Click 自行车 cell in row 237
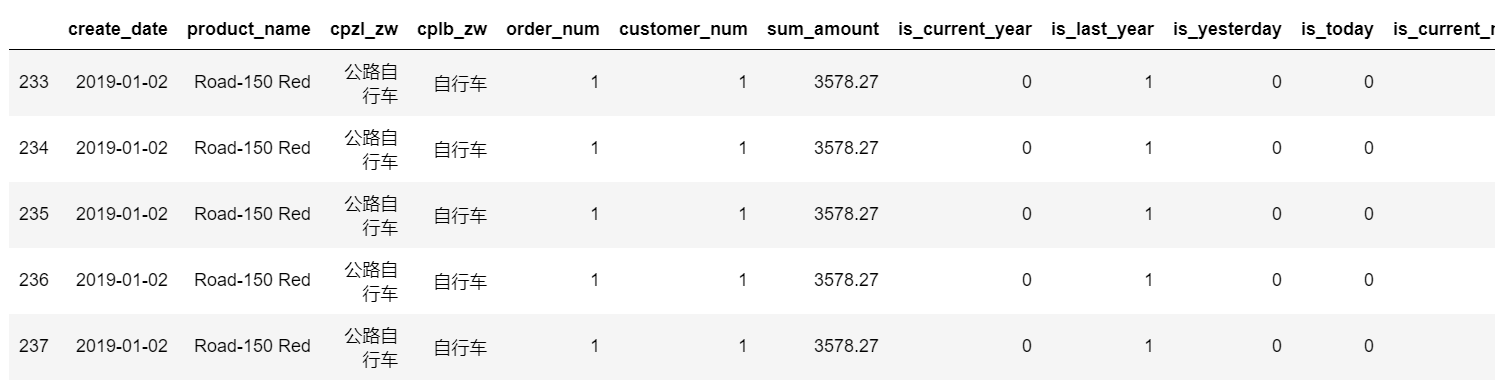 [x=460, y=347]
